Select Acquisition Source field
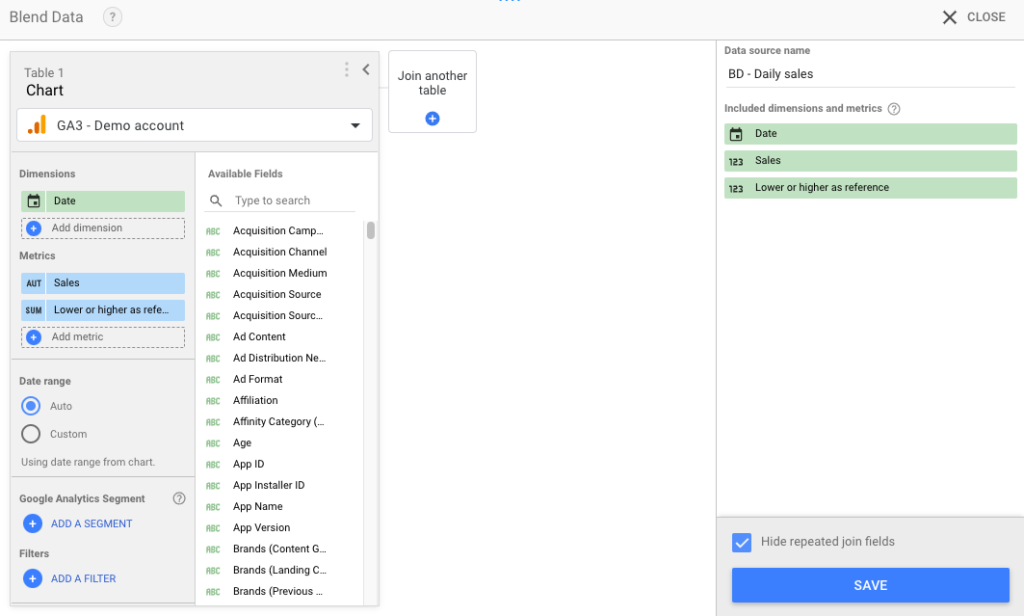 tap(279, 294)
